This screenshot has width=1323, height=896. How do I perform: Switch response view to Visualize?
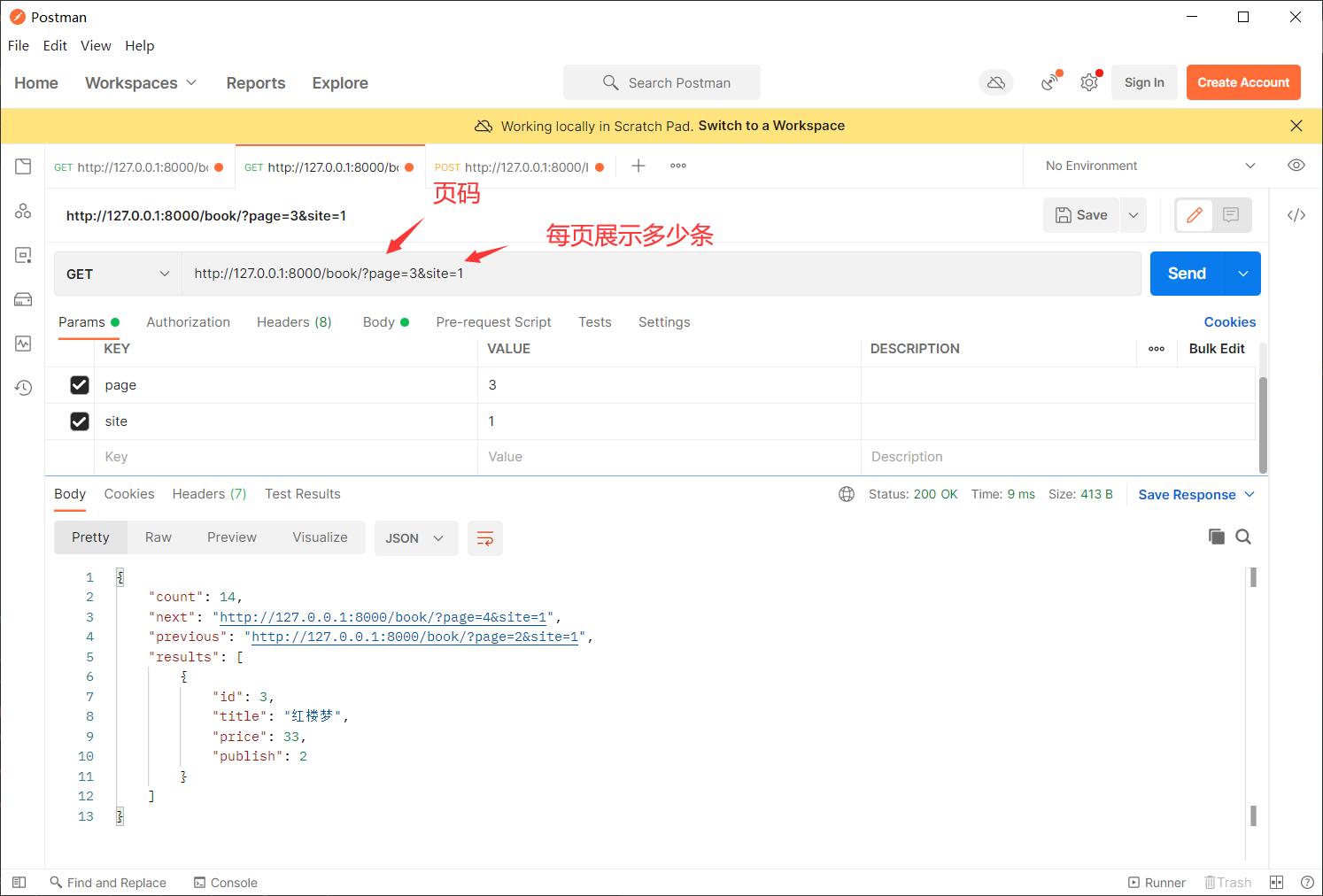pos(320,537)
